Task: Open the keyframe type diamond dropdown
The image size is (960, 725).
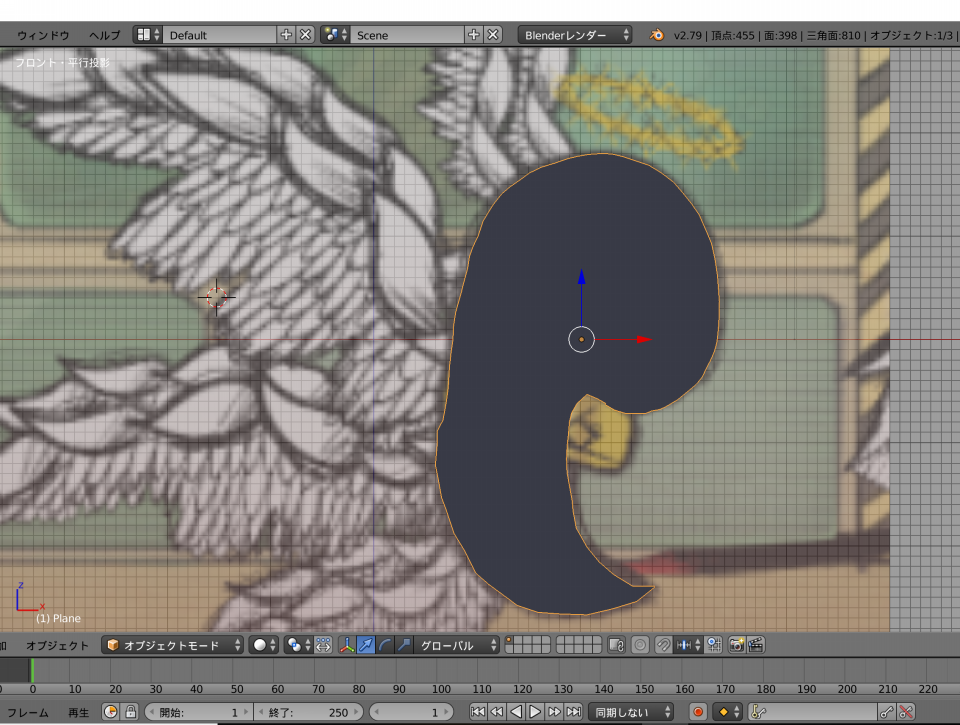Action: [727, 712]
